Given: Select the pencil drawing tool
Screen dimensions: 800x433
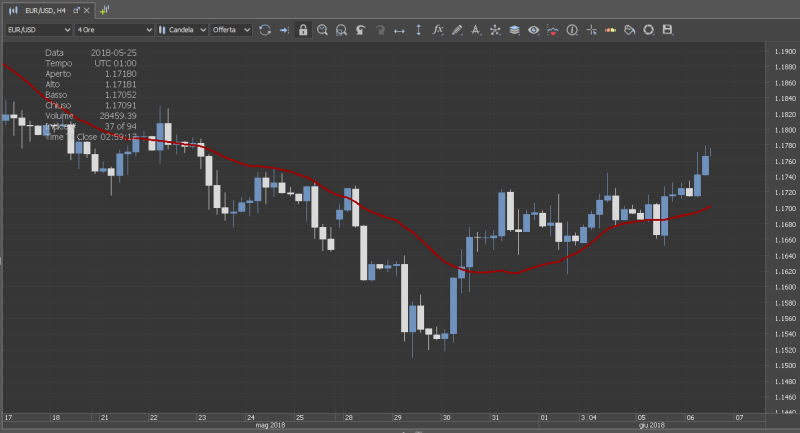Looking at the screenshot, I should pyautogui.click(x=456, y=30).
